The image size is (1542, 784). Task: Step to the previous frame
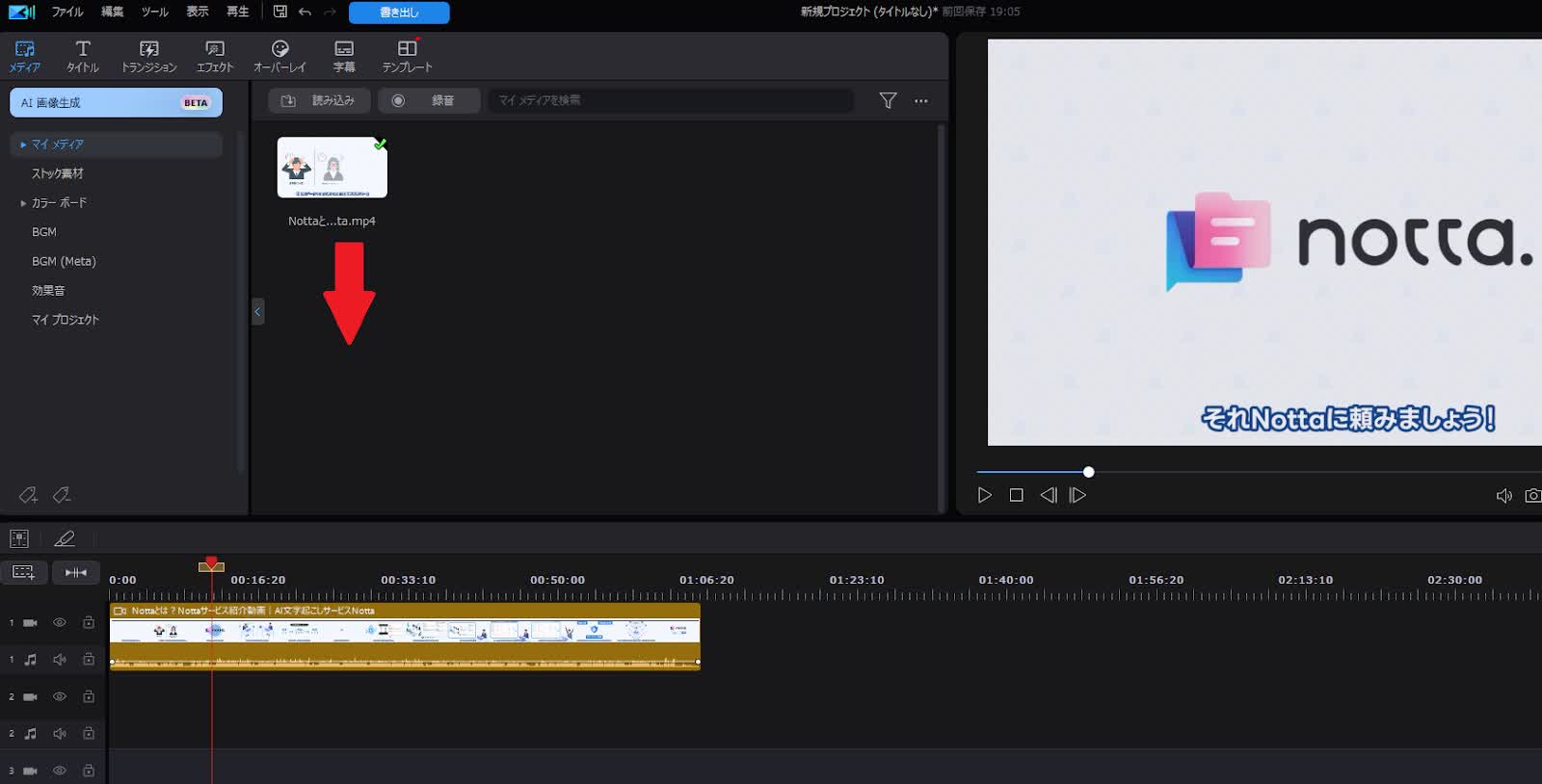(x=1048, y=495)
